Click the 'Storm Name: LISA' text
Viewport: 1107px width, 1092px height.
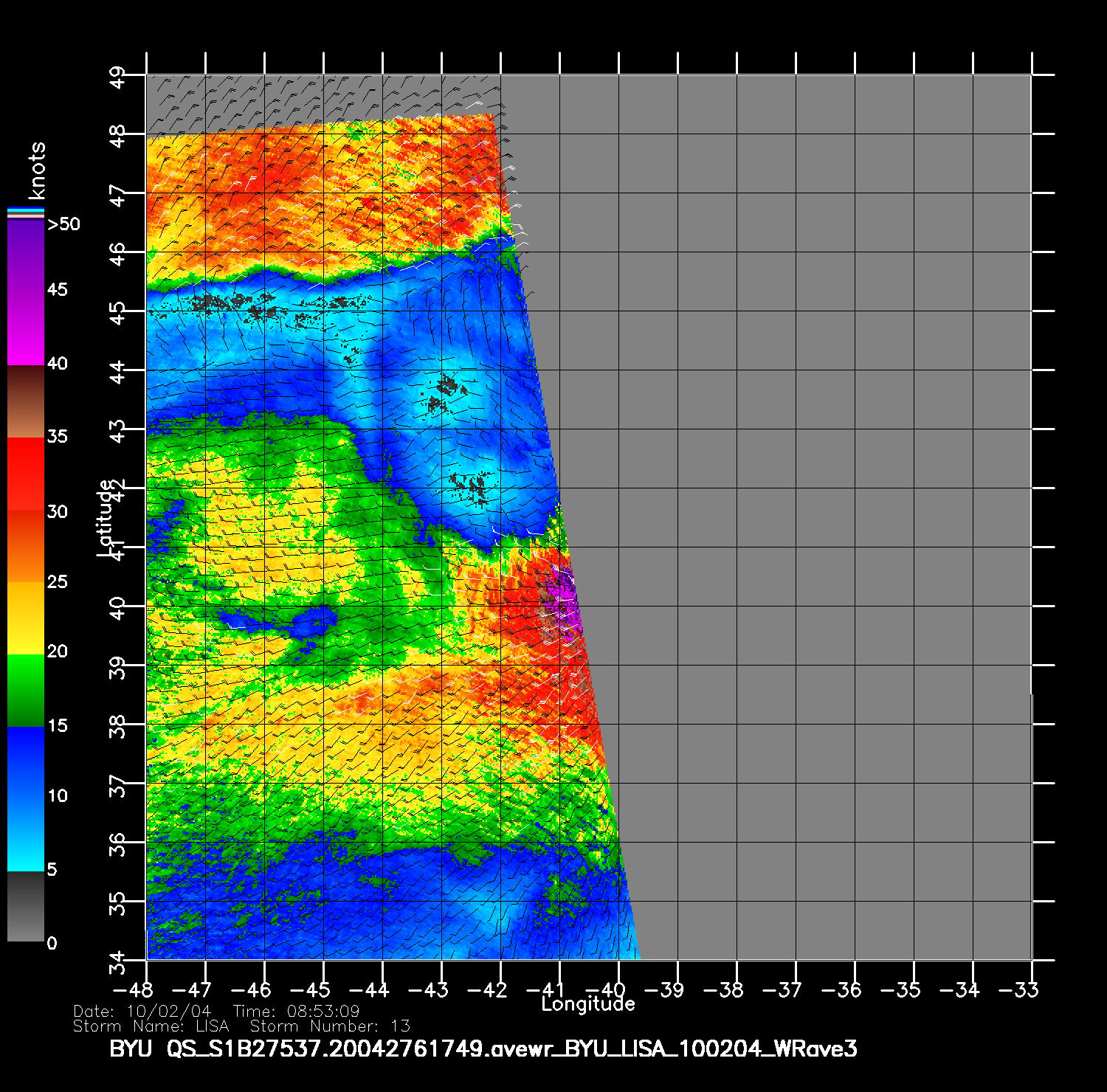pos(151,1026)
